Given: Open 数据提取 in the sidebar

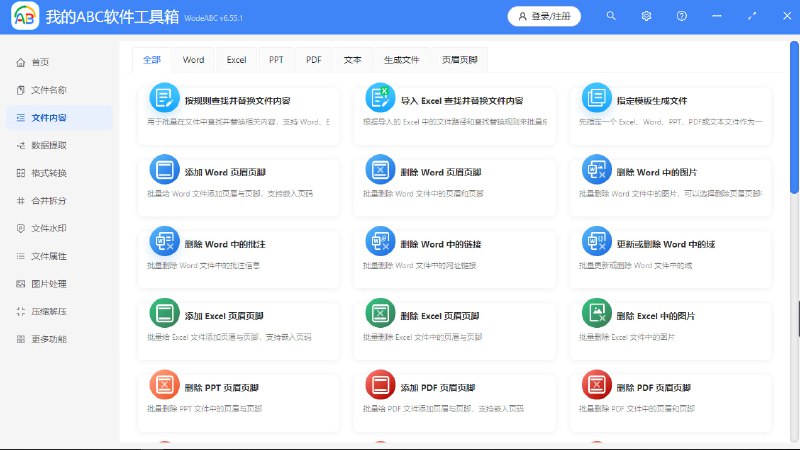Looking at the screenshot, I should pos(49,145).
